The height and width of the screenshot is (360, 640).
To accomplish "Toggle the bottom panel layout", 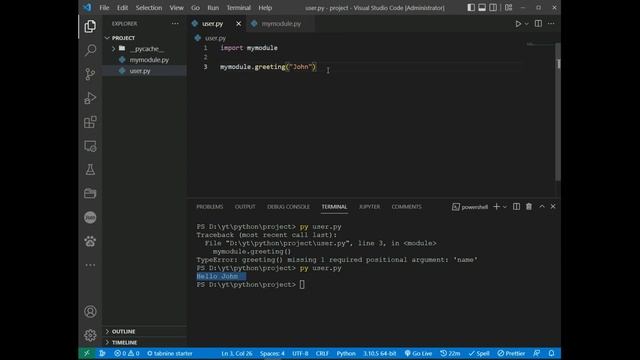I will pyautogui.click(x=482, y=8).
